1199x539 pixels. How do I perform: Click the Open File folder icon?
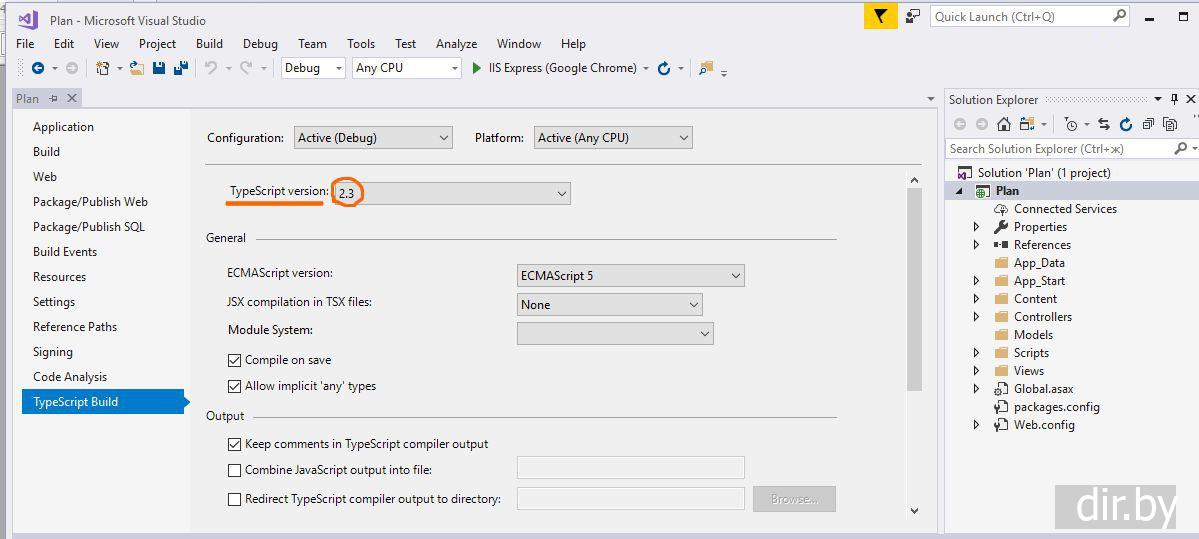coord(136,68)
